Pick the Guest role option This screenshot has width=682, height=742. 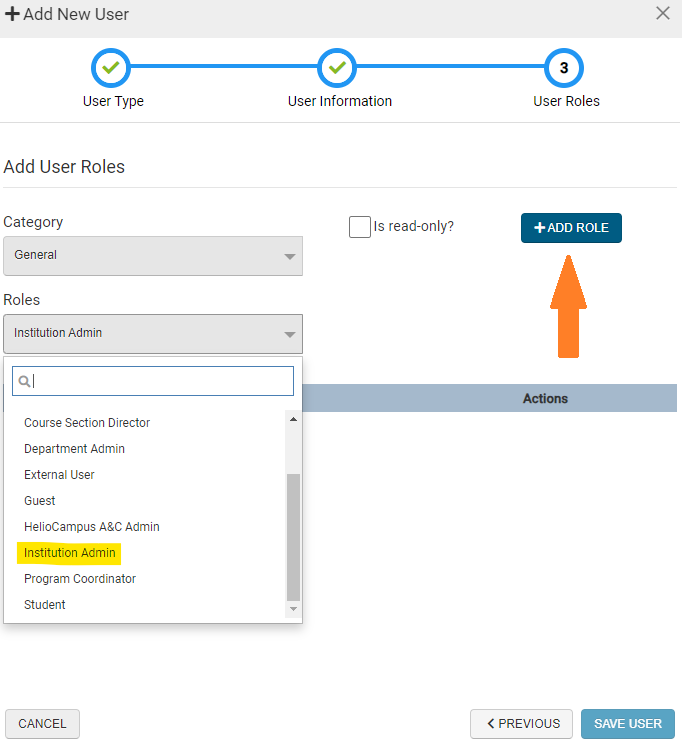coord(40,501)
